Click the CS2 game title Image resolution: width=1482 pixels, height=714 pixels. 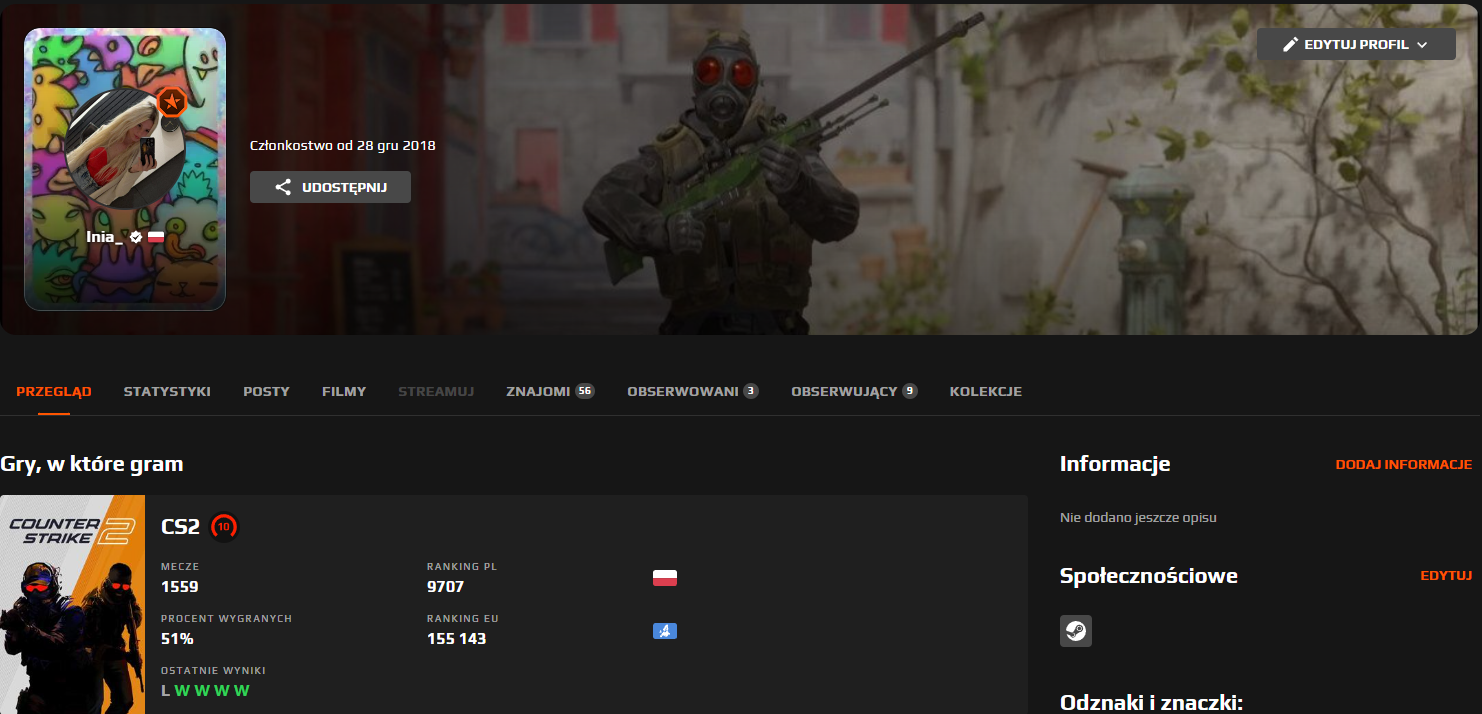point(181,526)
